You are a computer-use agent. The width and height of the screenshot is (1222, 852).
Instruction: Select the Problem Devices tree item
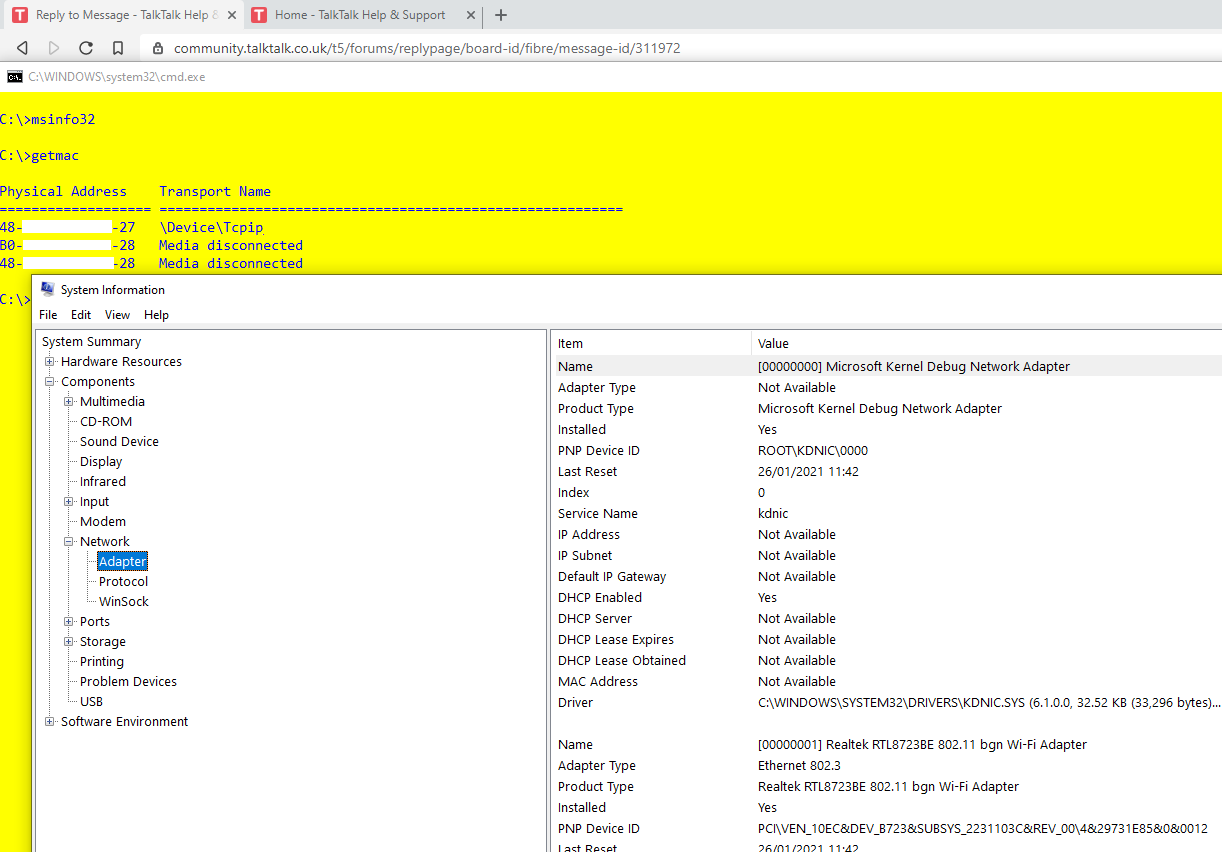click(128, 682)
